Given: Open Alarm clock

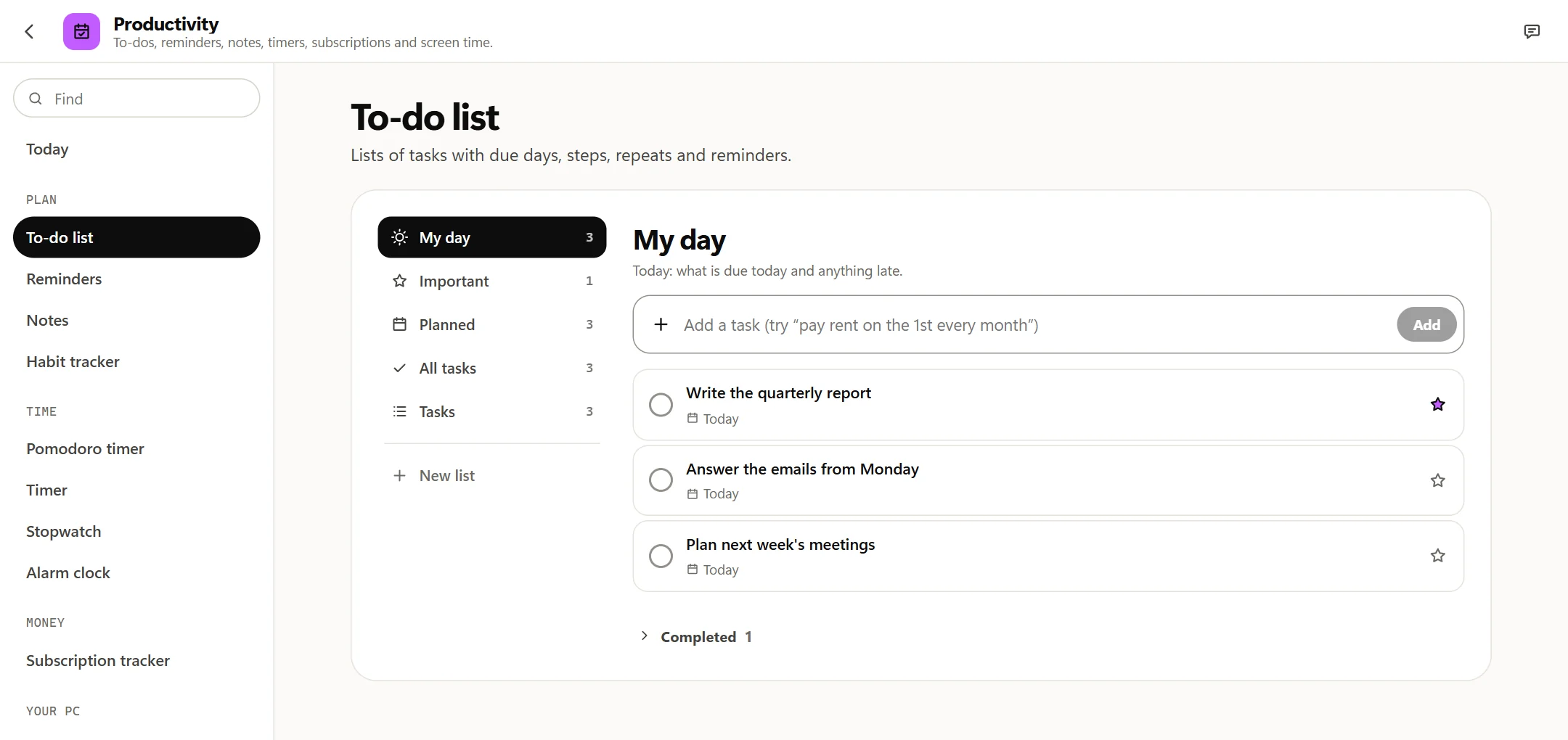Looking at the screenshot, I should [136, 572].
